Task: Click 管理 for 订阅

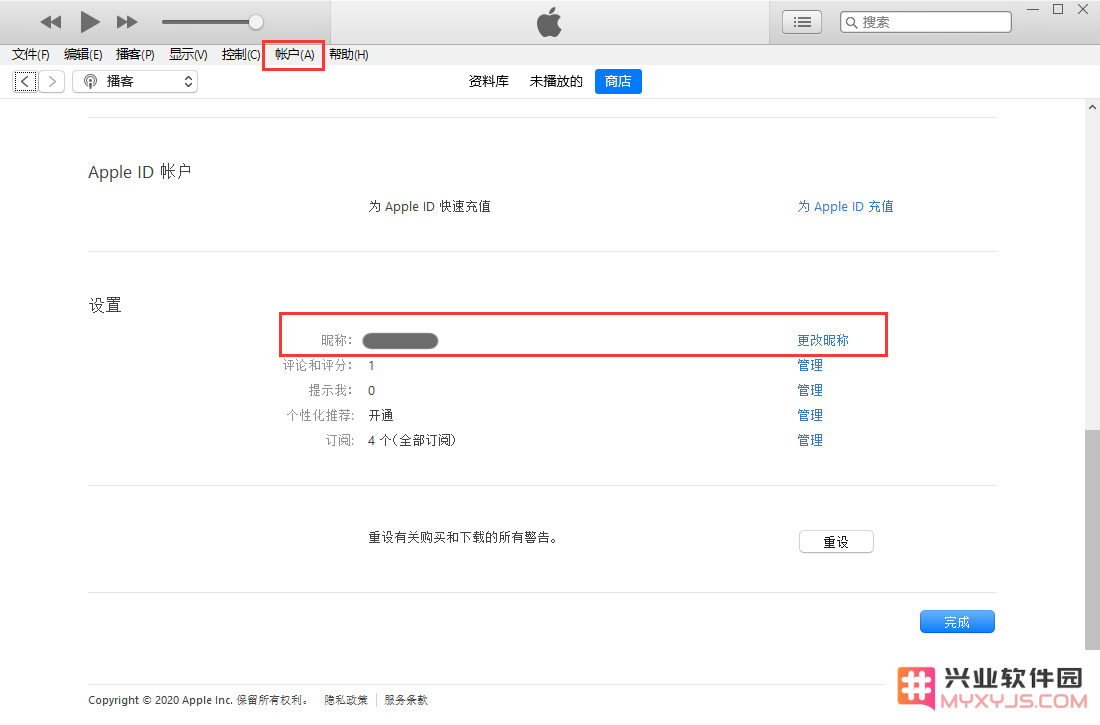Action: [x=810, y=440]
